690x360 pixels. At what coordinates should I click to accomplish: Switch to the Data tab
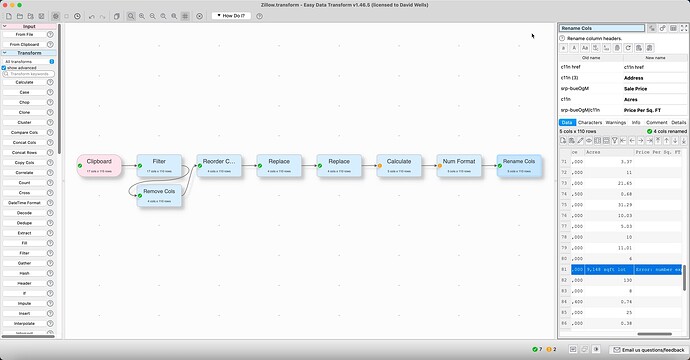pyautogui.click(x=567, y=122)
